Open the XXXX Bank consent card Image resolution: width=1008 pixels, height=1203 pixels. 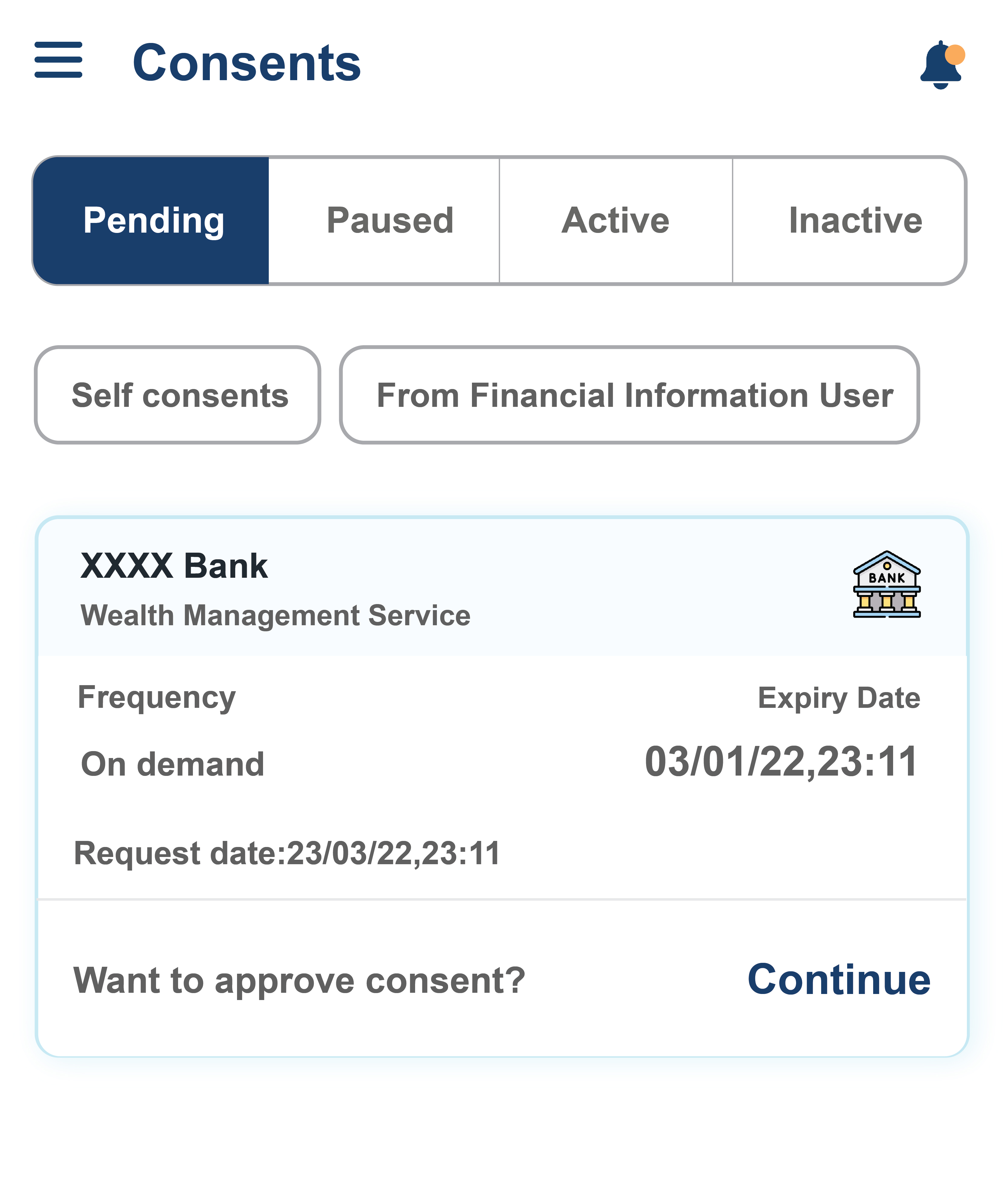[x=502, y=786]
